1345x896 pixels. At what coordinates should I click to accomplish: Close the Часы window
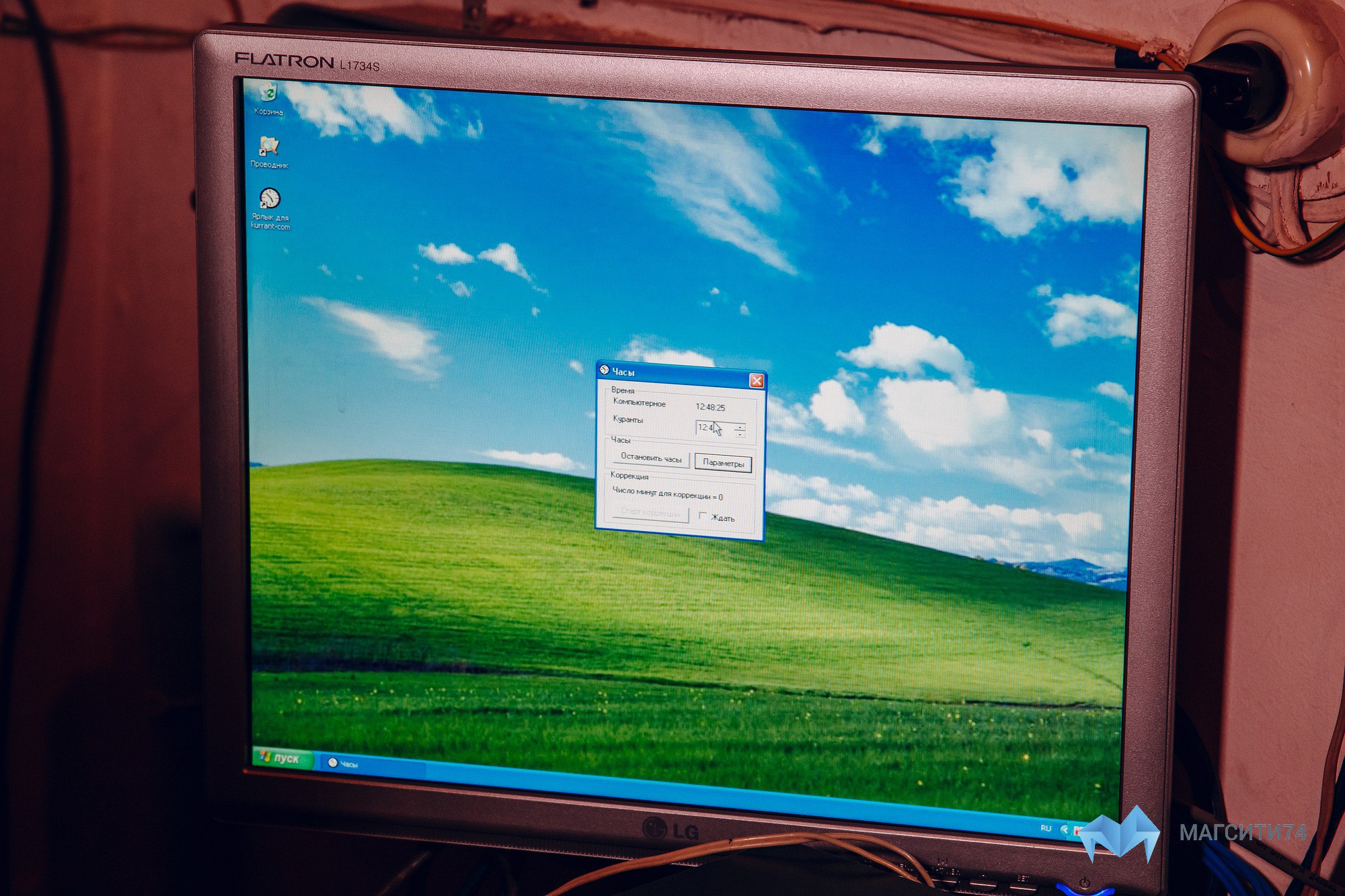click(757, 381)
